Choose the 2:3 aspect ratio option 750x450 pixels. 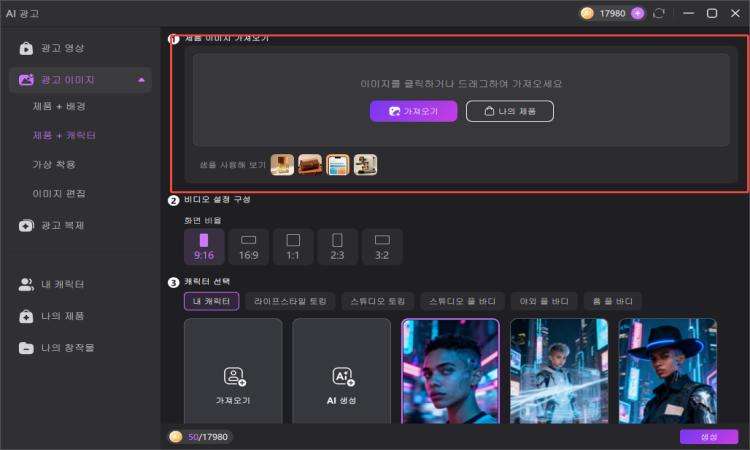[337, 247]
